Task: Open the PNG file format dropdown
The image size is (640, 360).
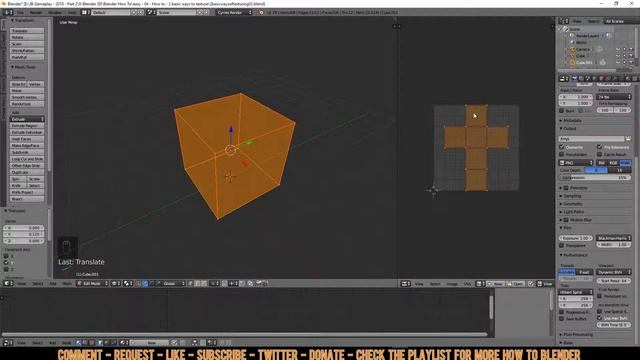Action: coord(575,162)
